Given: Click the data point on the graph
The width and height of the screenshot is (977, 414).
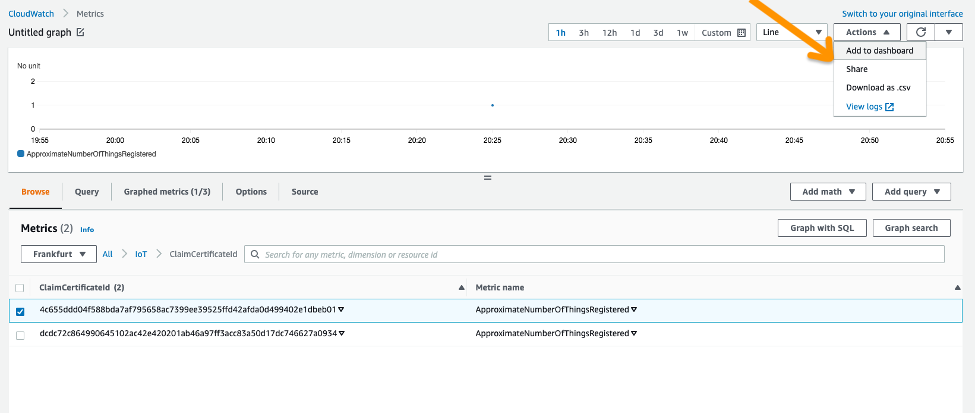Looking at the screenshot, I should [x=492, y=105].
